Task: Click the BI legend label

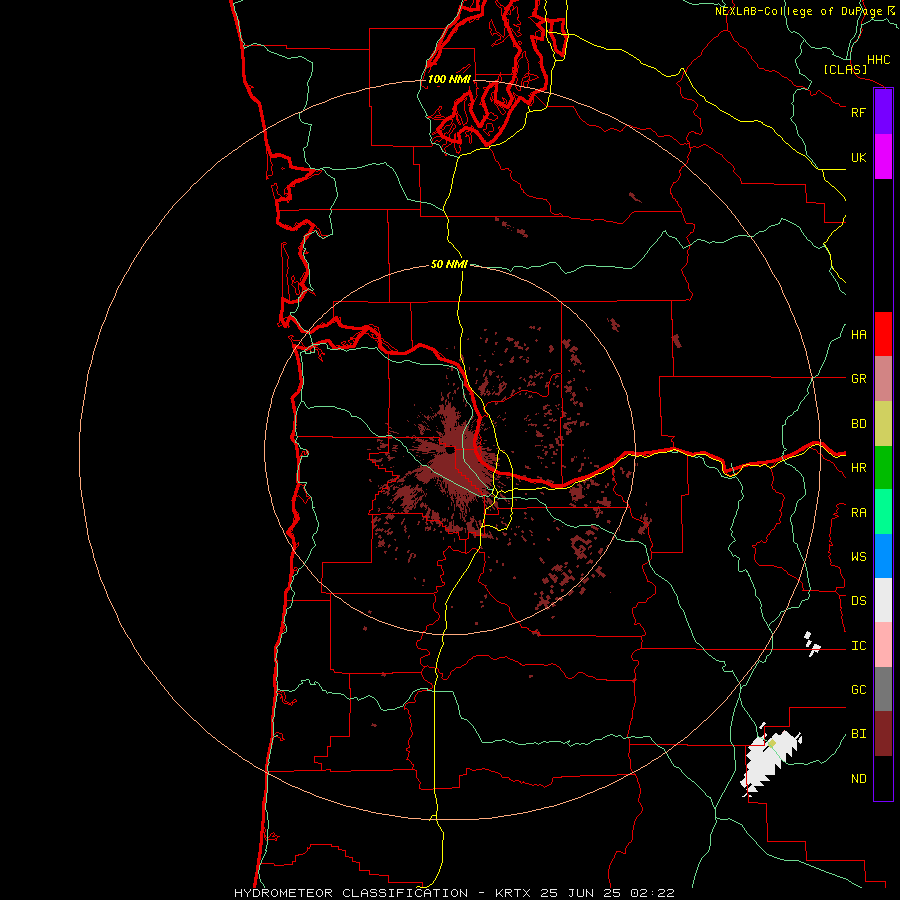Action: pos(859,734)
